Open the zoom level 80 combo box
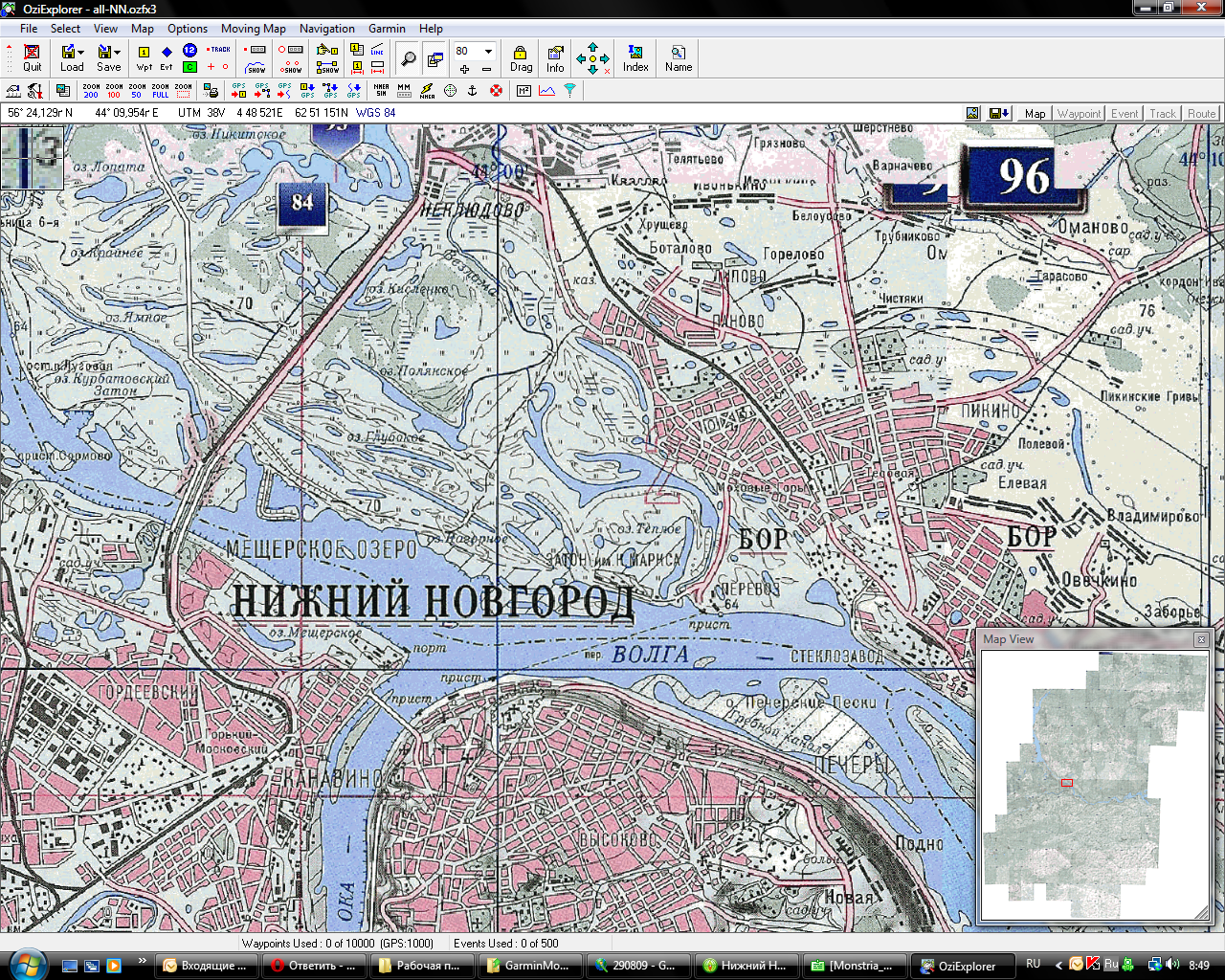 (487, 51)
